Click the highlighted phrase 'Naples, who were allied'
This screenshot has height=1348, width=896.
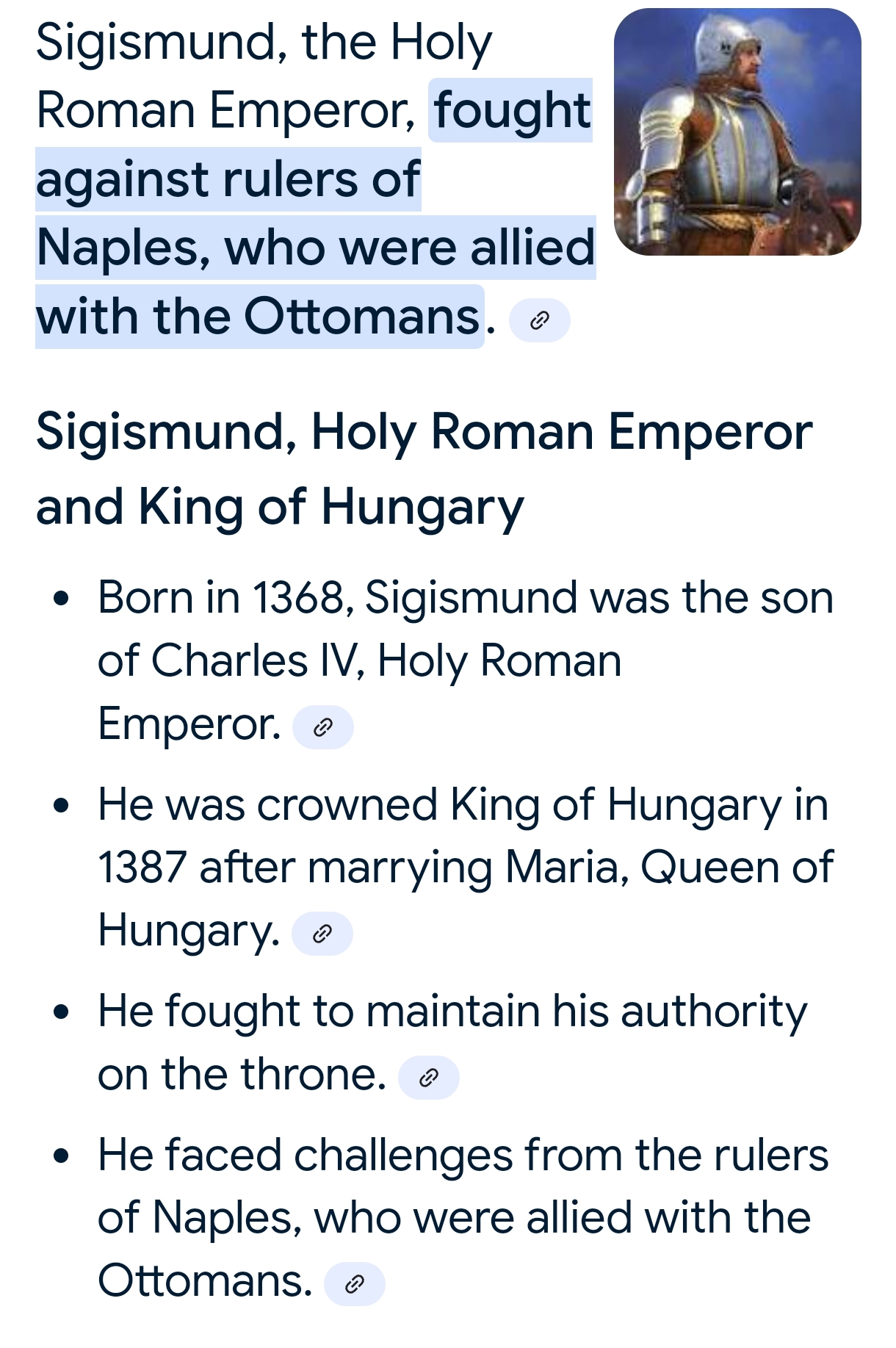315,248
